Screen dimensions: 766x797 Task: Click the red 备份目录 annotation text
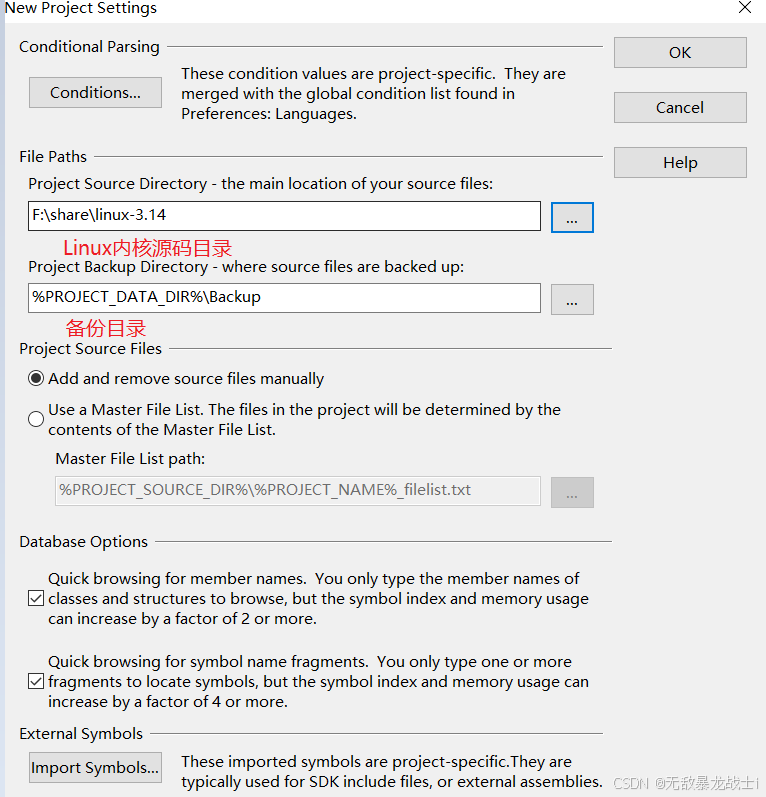[x=106, y=328]
